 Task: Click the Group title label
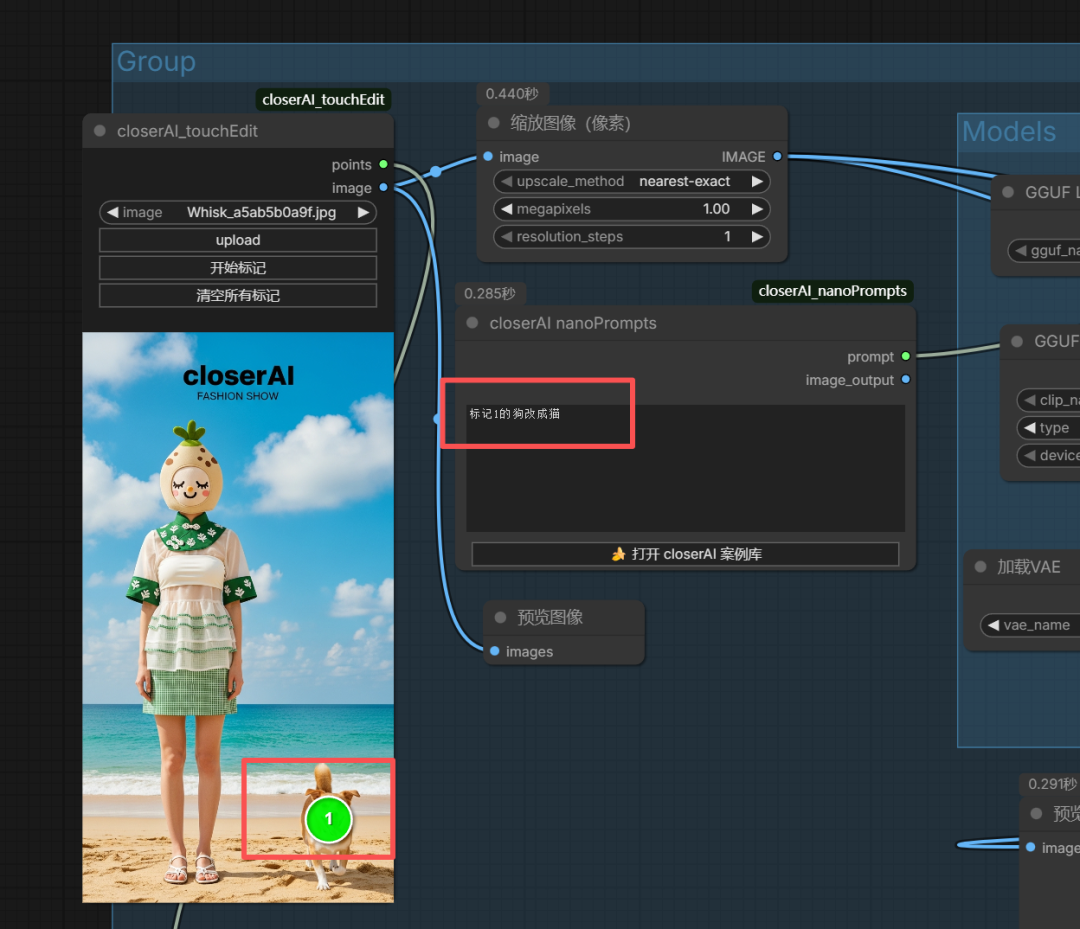156,61
